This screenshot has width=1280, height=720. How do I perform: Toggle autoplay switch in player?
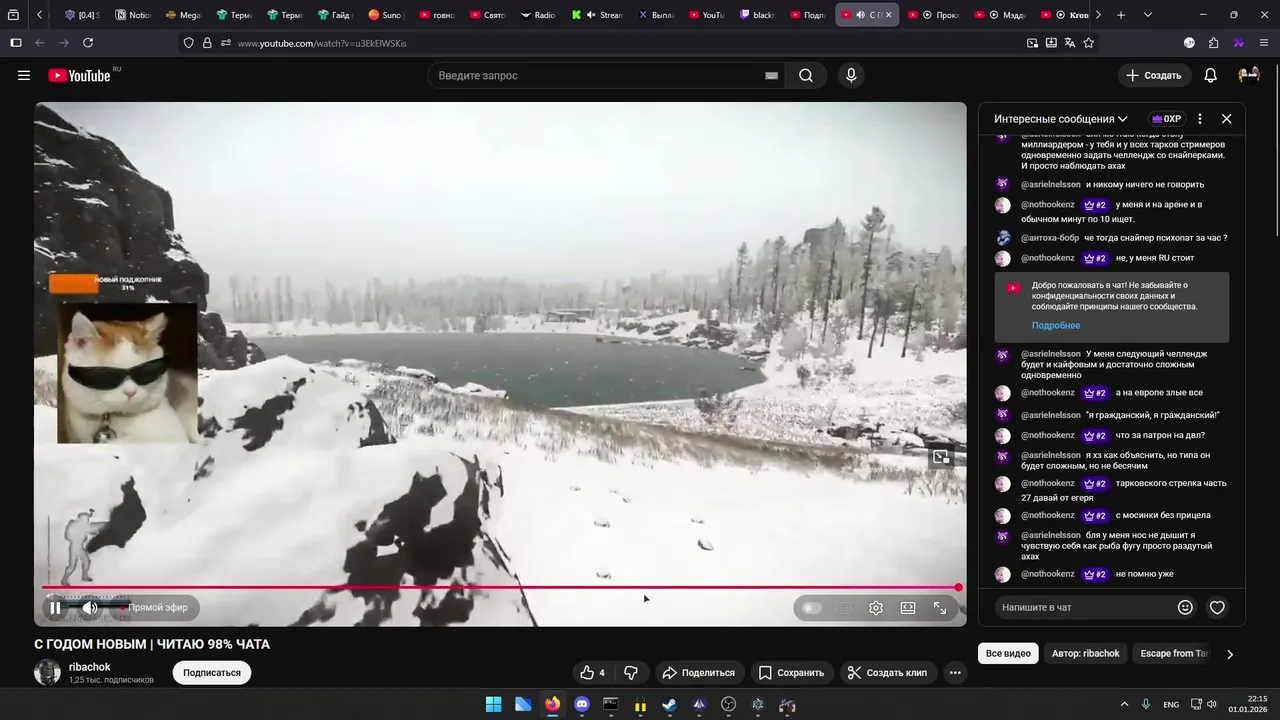click(x=811, y=607)
